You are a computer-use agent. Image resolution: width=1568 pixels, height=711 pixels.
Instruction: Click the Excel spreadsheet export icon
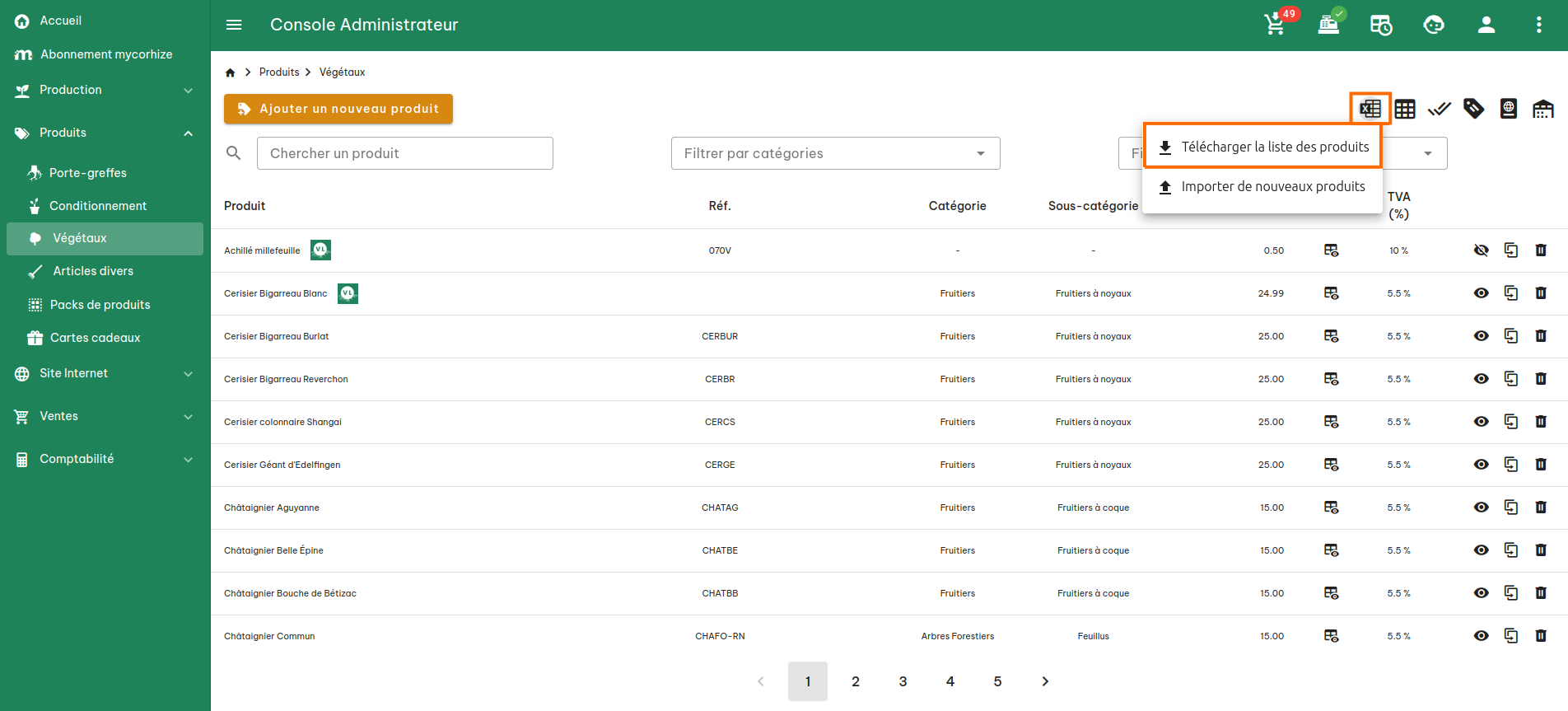click(1370, 109)
